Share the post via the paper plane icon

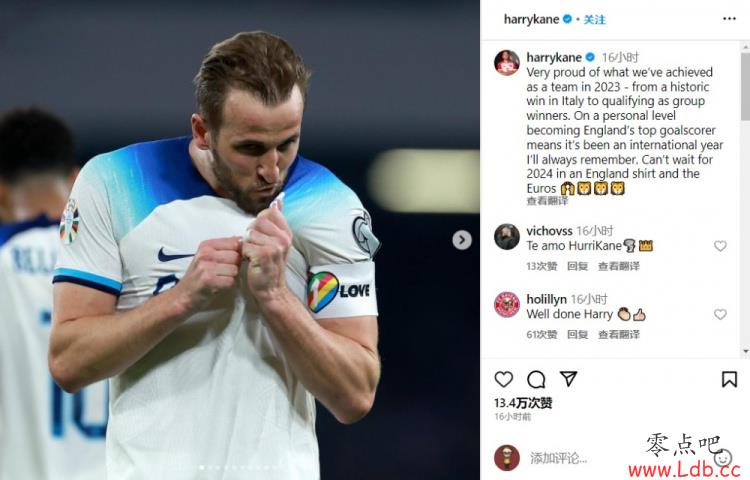click(x=568, y=379)
